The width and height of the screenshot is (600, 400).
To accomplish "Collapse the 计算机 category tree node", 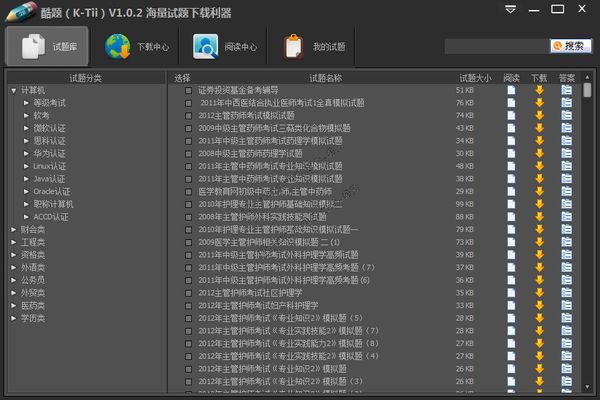I will click(14, 91).
